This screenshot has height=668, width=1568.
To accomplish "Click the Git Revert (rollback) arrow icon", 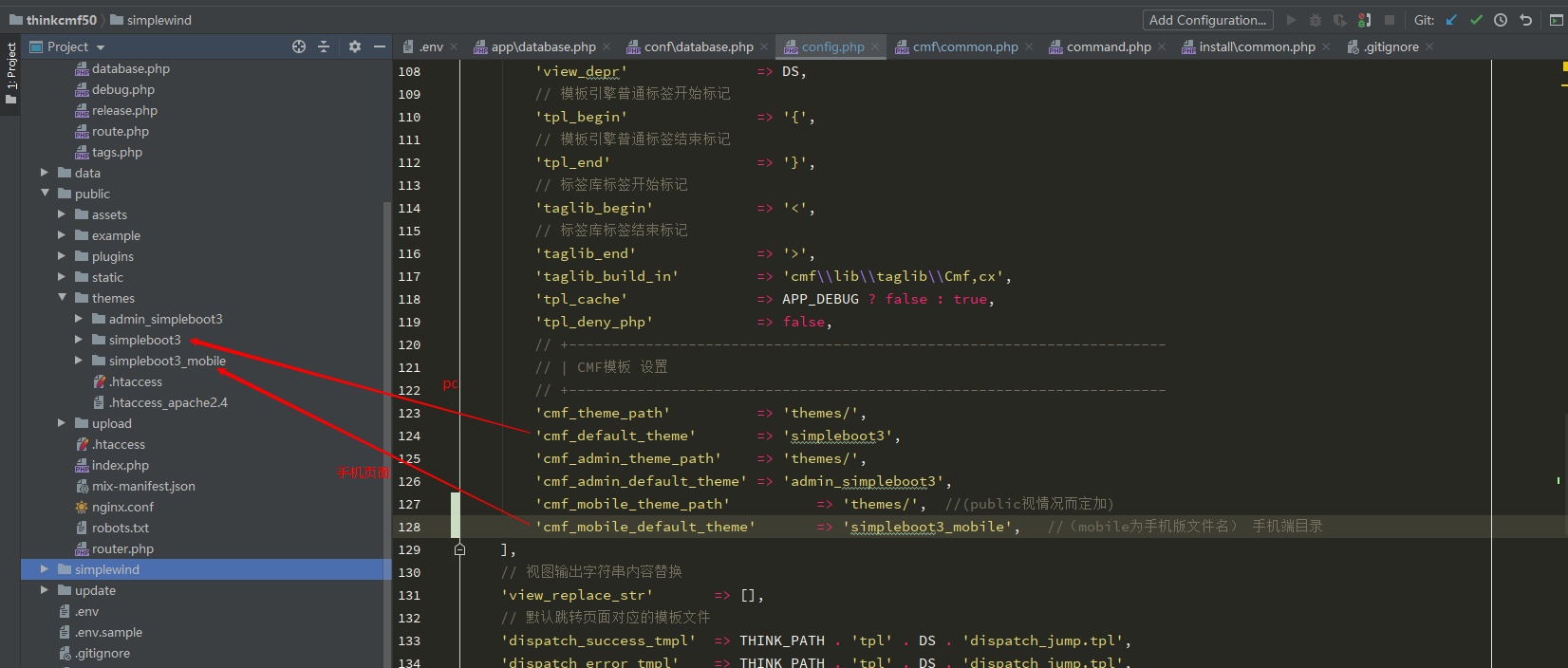I will coord(1525,20).
